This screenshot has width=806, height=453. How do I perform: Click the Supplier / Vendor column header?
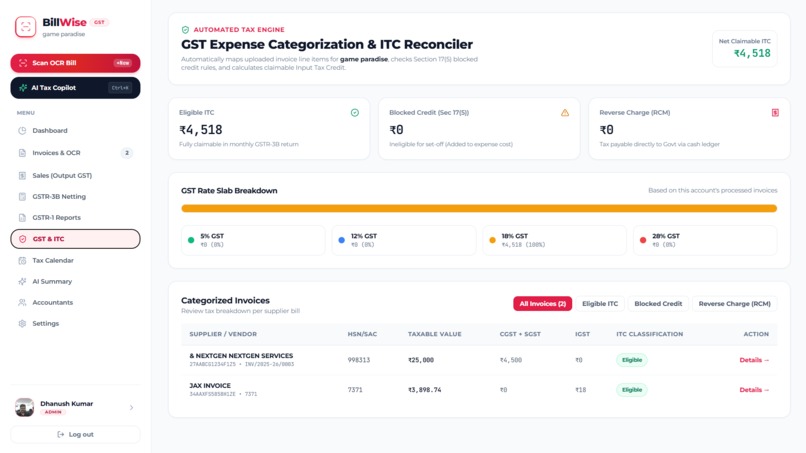pyautogui.click(x=223, y=334)
